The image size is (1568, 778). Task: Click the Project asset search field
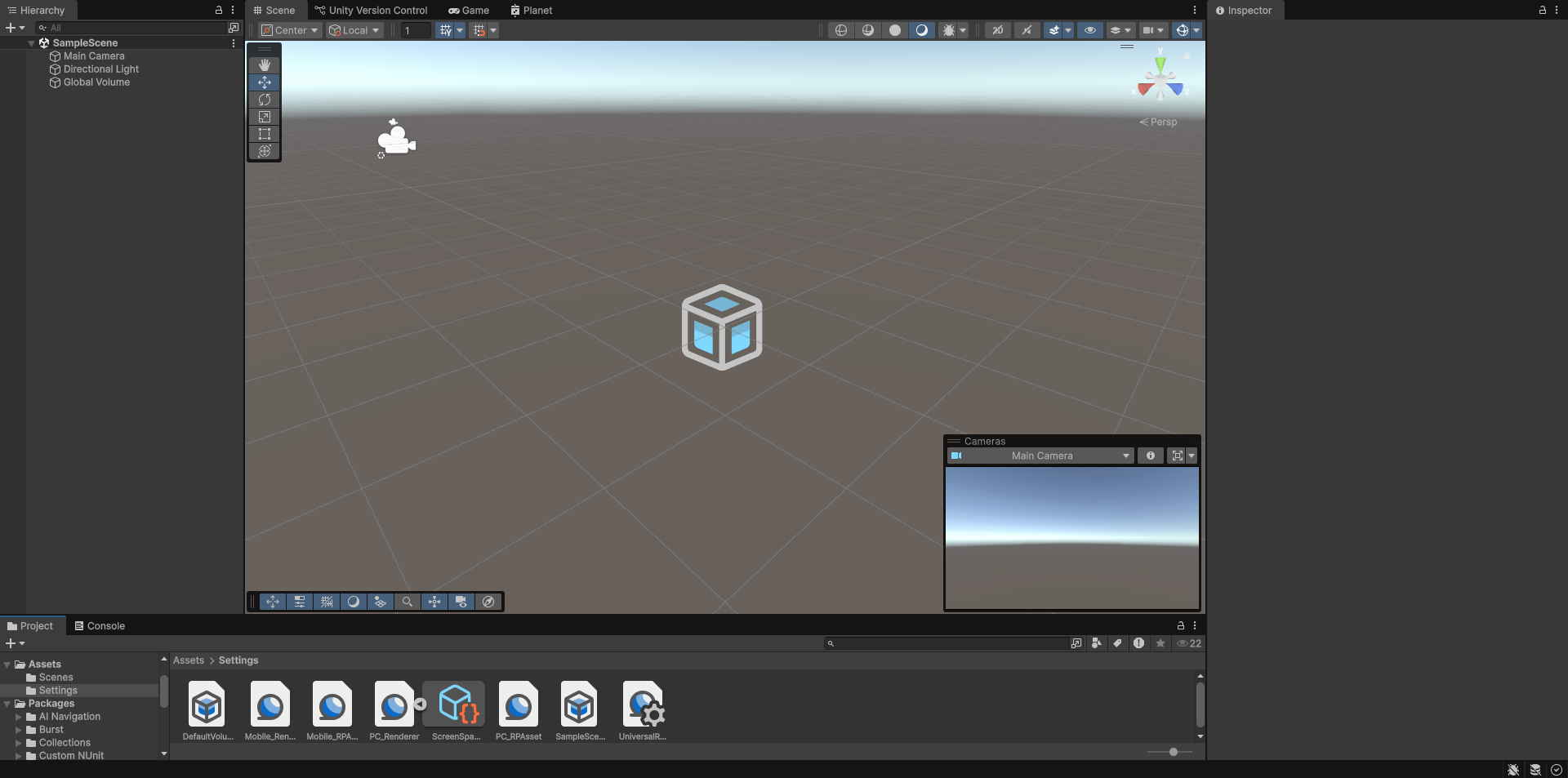(946, 643)
